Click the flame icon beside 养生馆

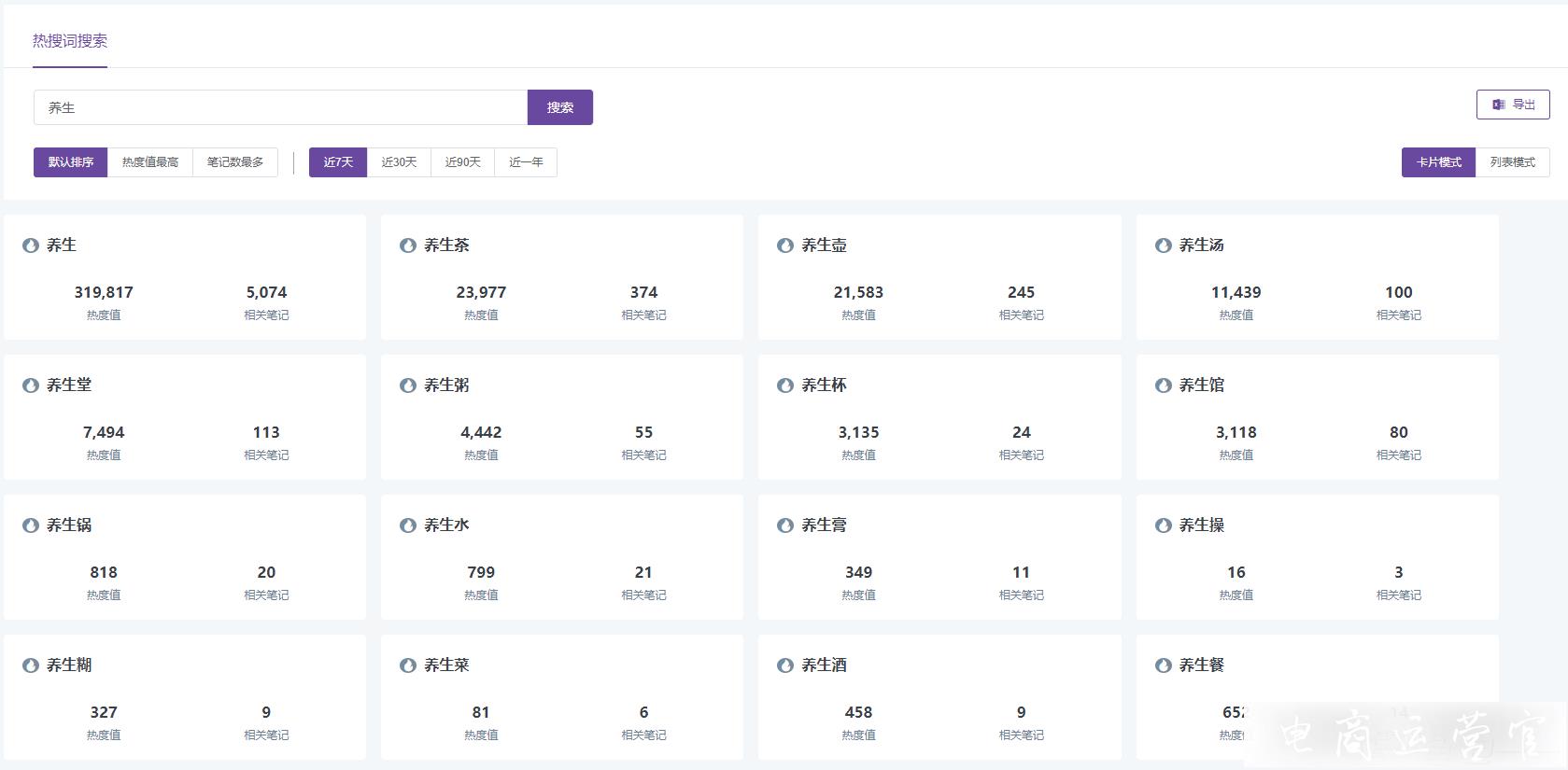click(x=1164, y=385)
